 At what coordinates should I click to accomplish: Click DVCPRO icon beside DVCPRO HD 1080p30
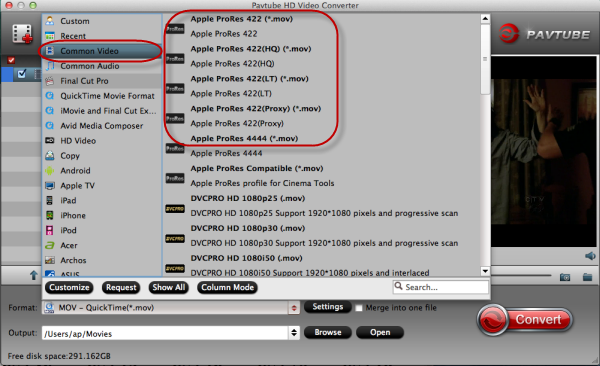[x=175, y=239]
